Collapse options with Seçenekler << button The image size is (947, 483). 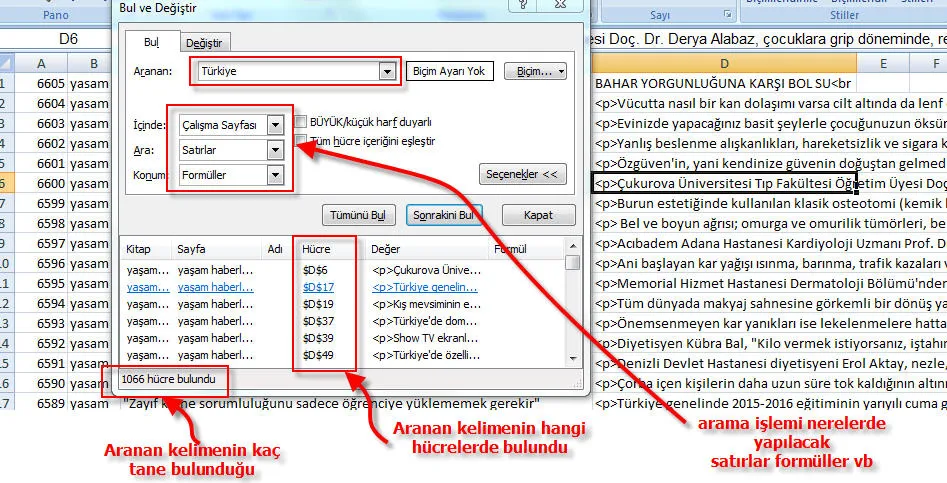point(523,174)
